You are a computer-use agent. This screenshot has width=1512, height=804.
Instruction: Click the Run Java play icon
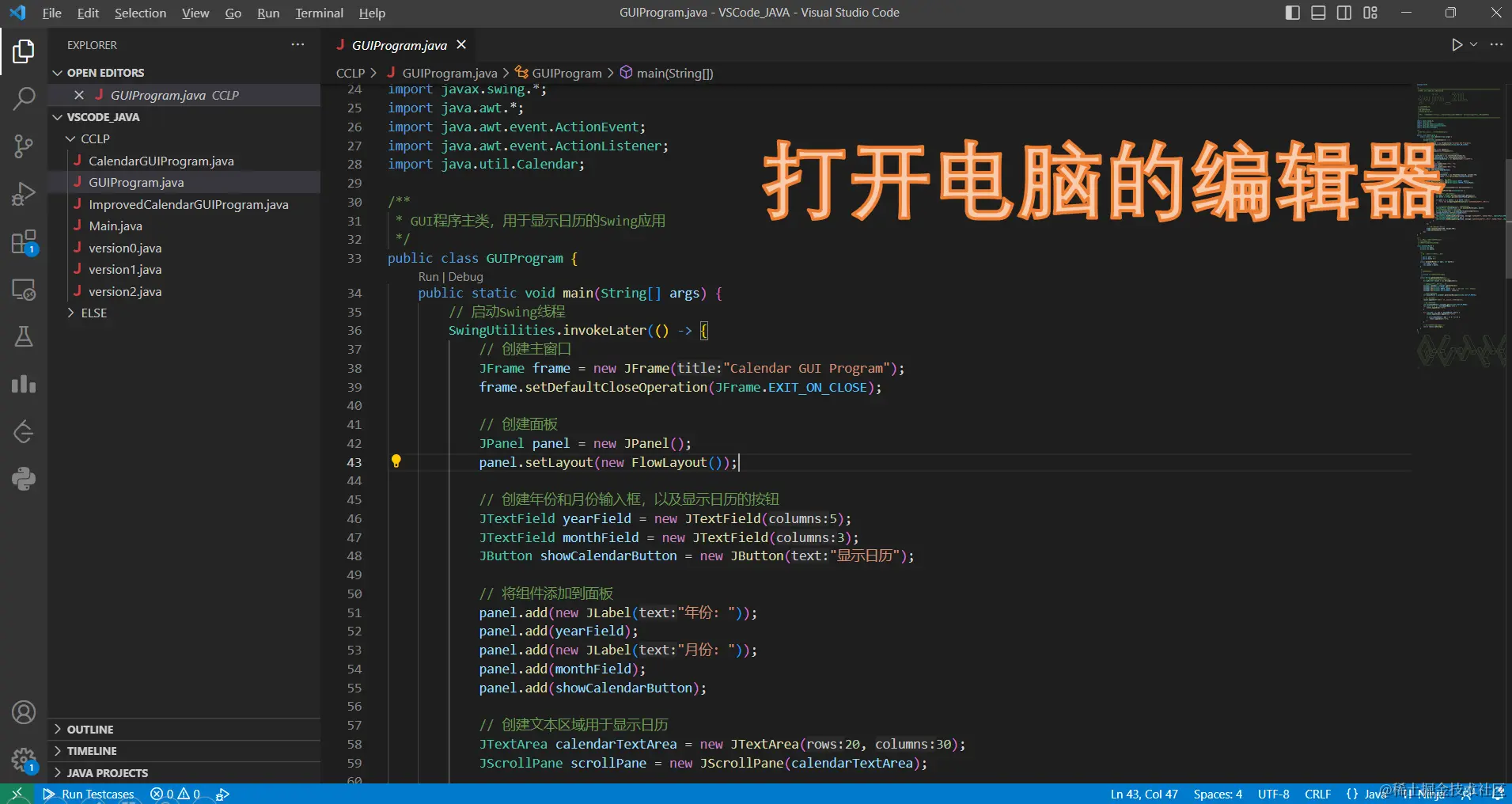point(1457,45)
